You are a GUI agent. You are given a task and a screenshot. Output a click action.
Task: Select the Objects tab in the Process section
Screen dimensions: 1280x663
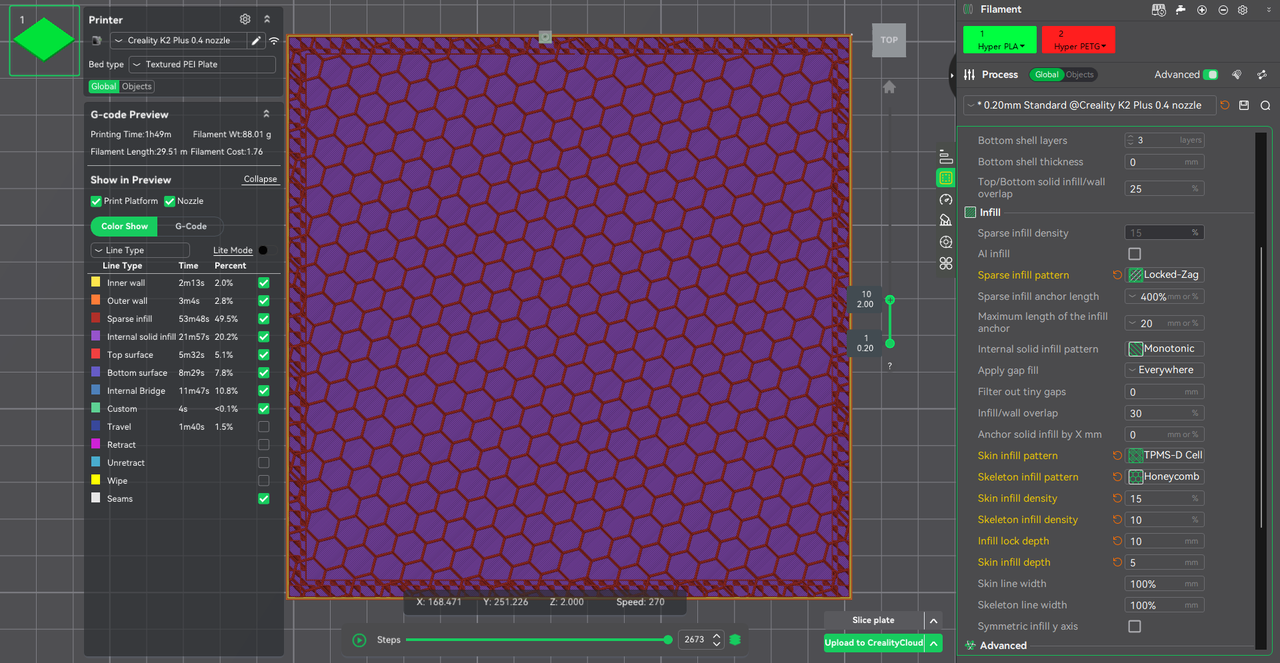(1079, 75)
